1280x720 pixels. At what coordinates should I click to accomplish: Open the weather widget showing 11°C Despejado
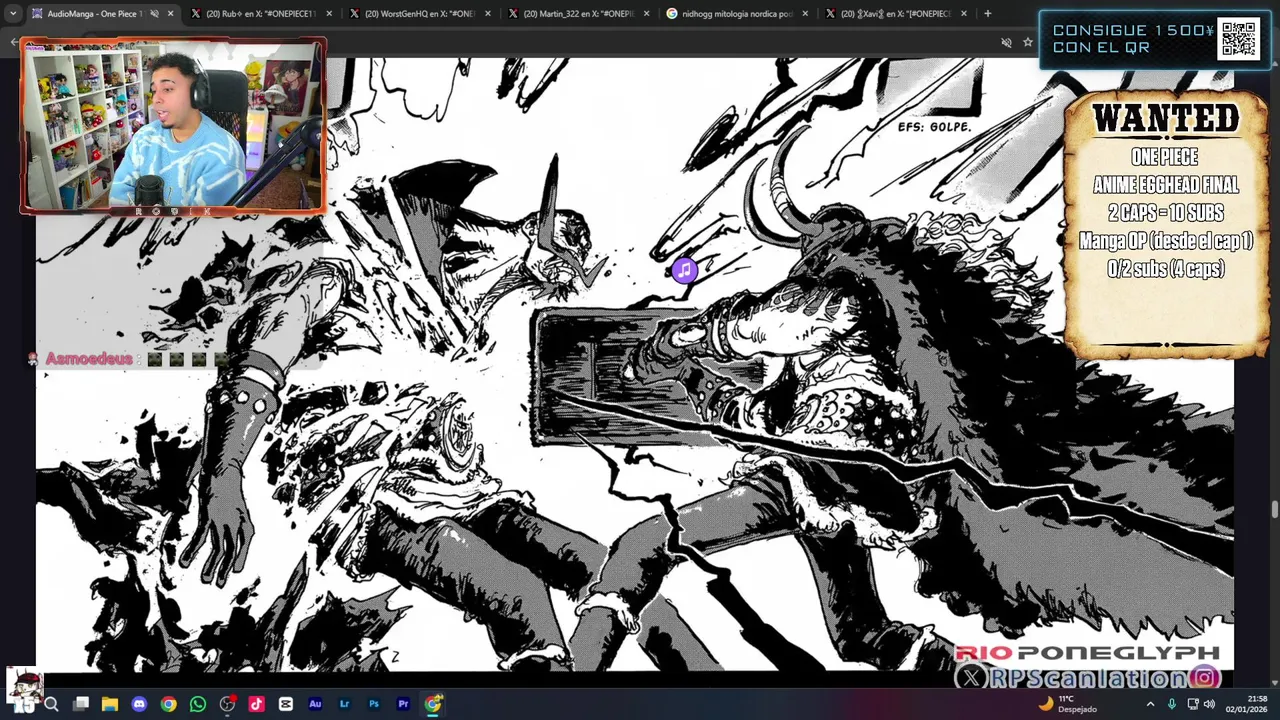pos(1067,704)
